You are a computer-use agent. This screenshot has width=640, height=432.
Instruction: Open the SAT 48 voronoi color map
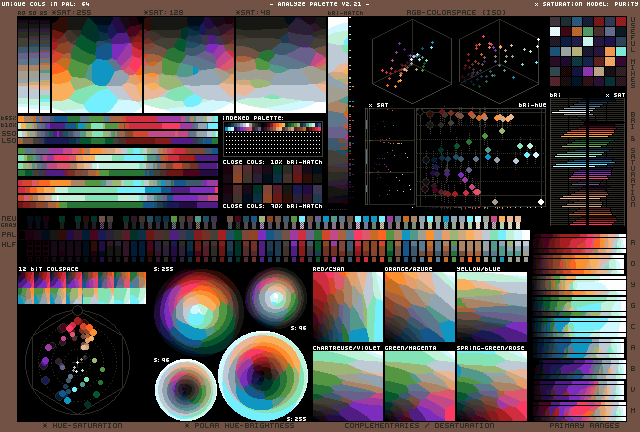tap(281, 65)
